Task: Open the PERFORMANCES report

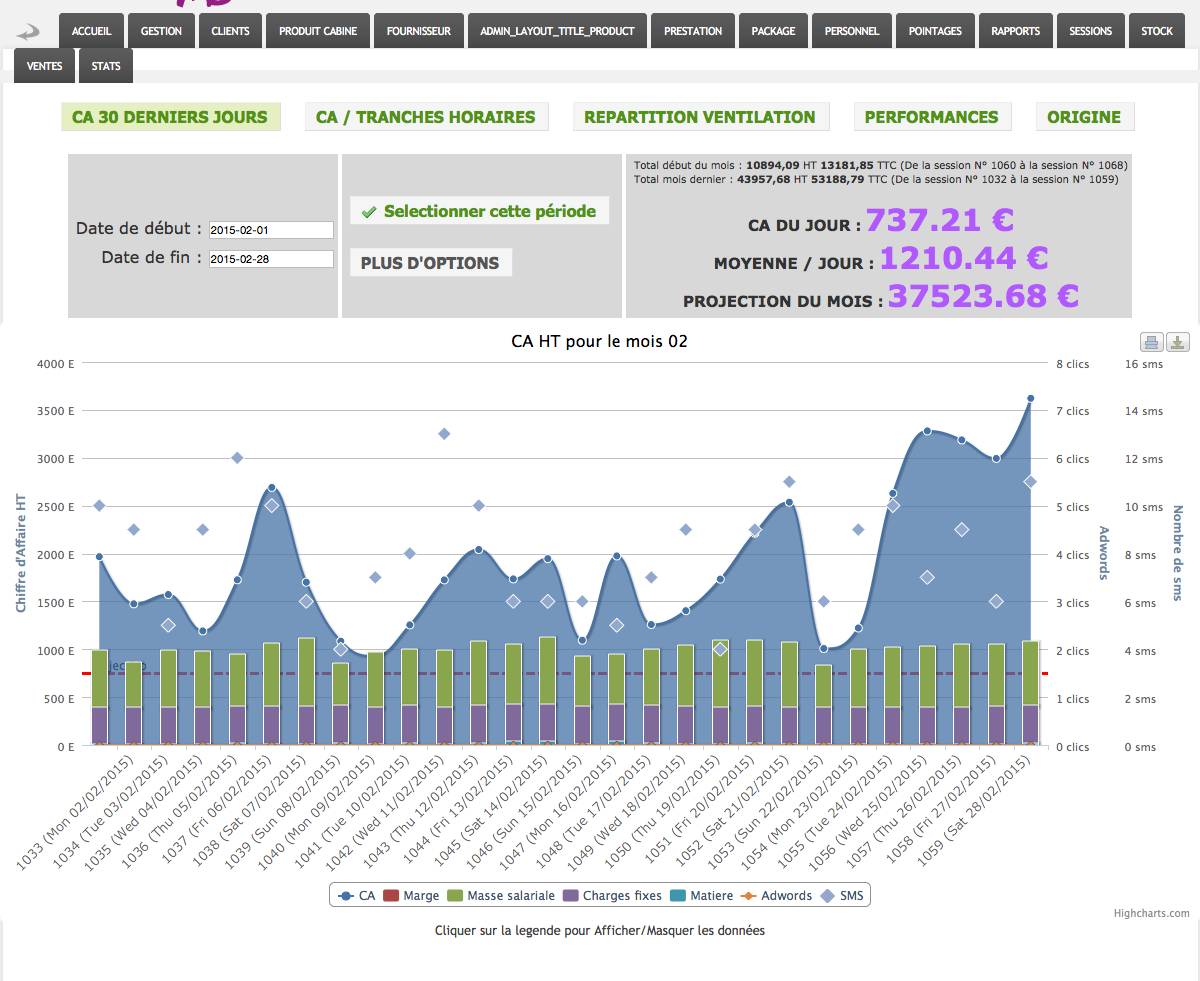Action: [x=932, y=117]
